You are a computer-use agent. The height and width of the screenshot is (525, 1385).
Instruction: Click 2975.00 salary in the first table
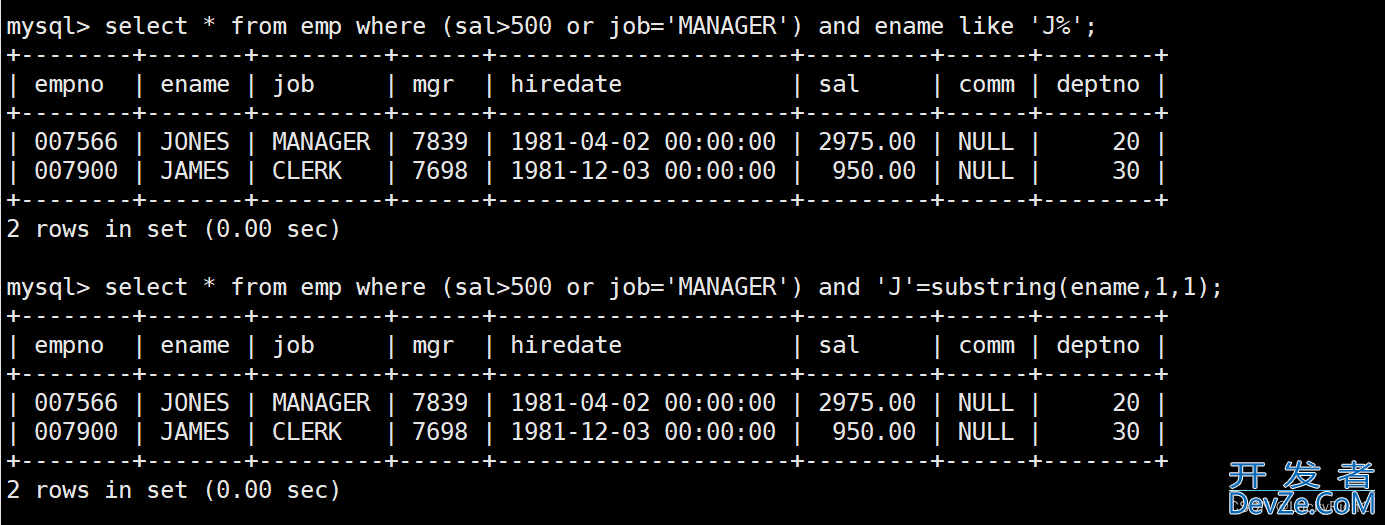(x=867, y=142)
